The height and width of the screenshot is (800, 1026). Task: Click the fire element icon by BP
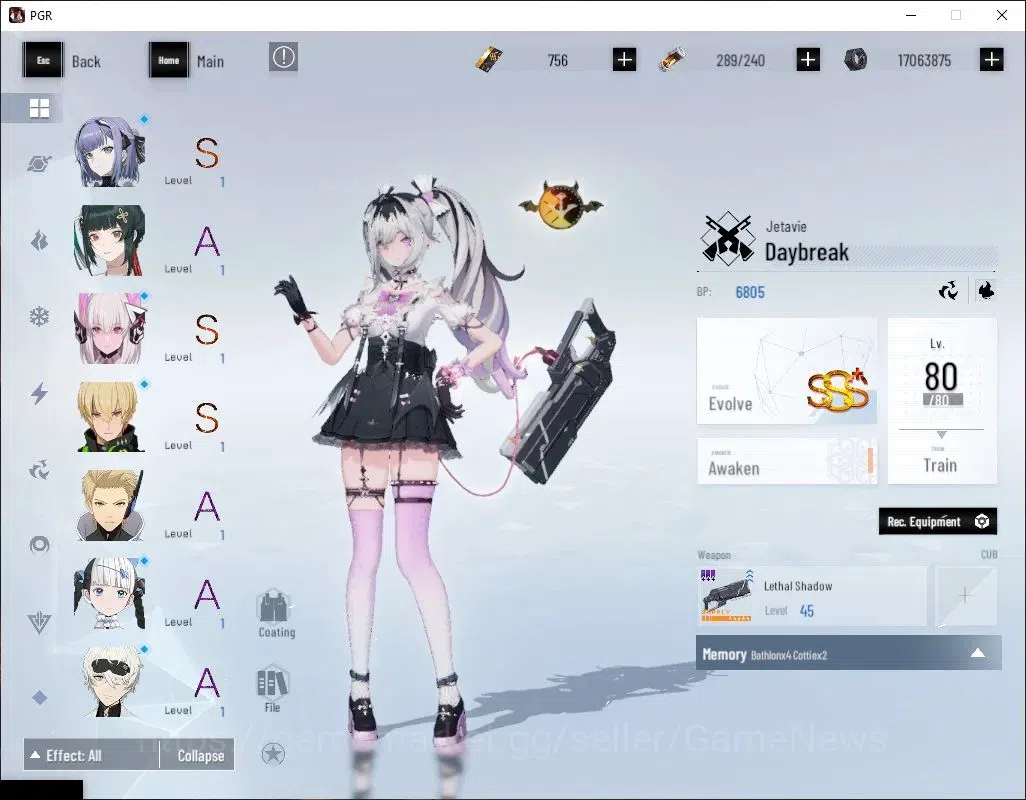pos(985,290)
